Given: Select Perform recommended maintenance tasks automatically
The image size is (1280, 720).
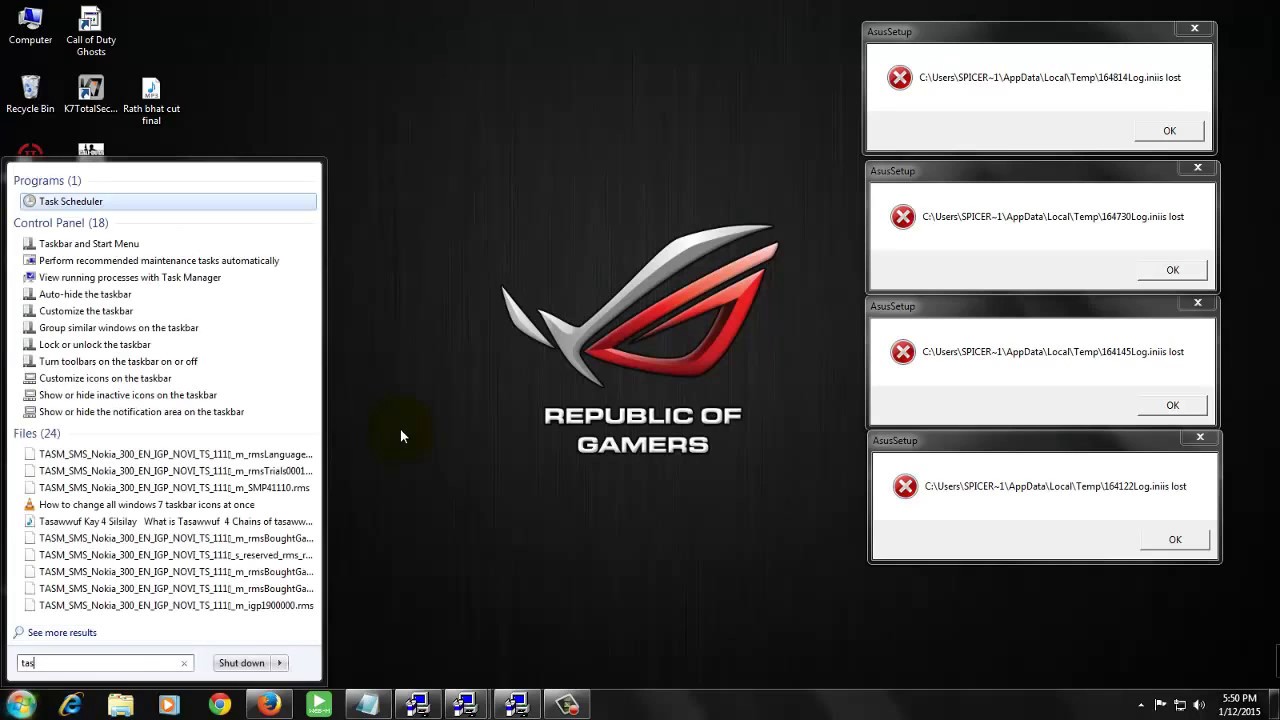Looking at the screenshot, I should (158, 261).
